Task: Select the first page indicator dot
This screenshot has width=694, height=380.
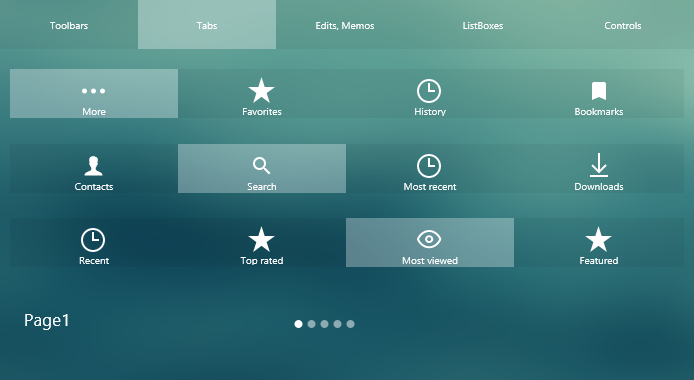Action: click(298, 324)
